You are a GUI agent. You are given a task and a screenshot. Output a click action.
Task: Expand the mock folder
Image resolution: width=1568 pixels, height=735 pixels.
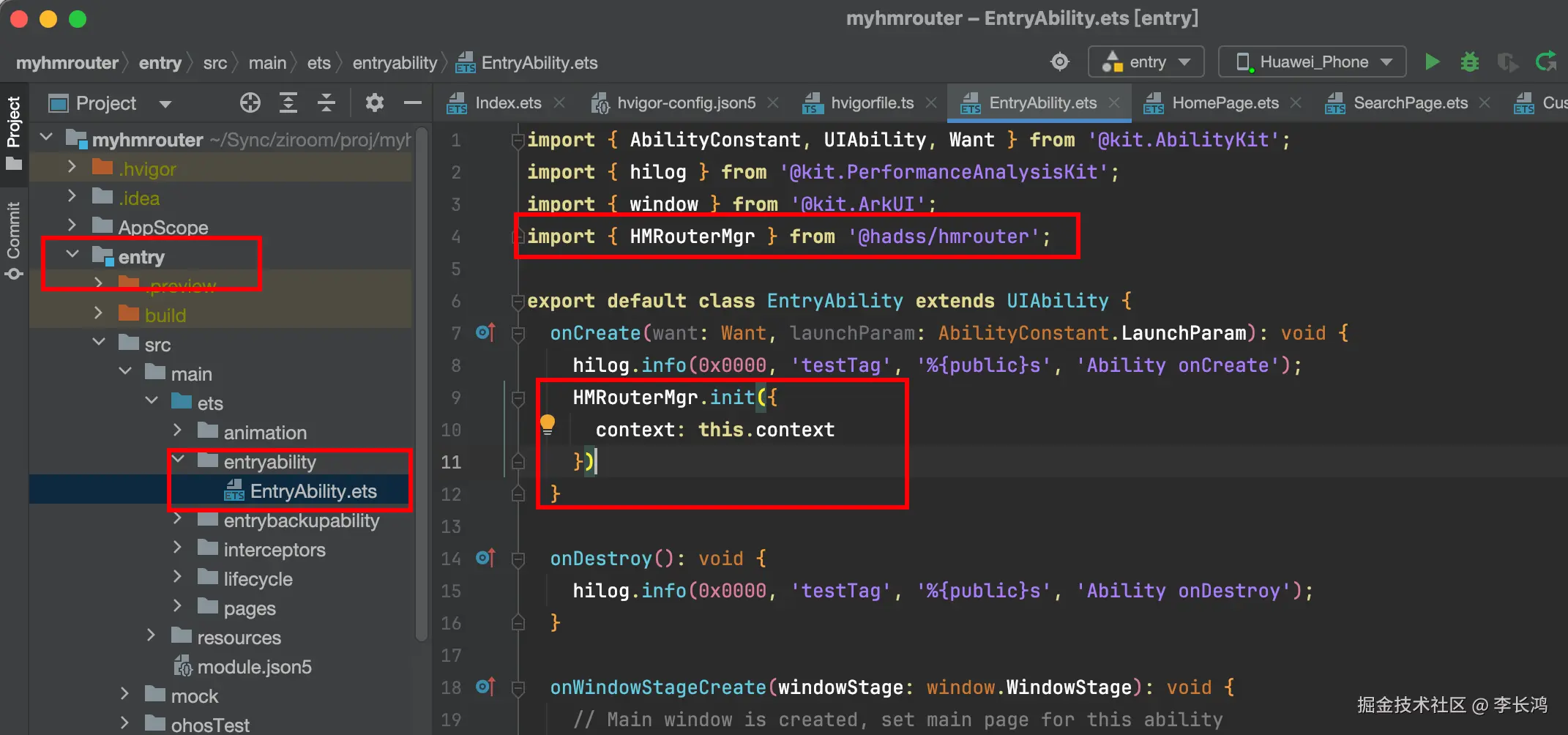pyautogui.click(x=124, y=695)
